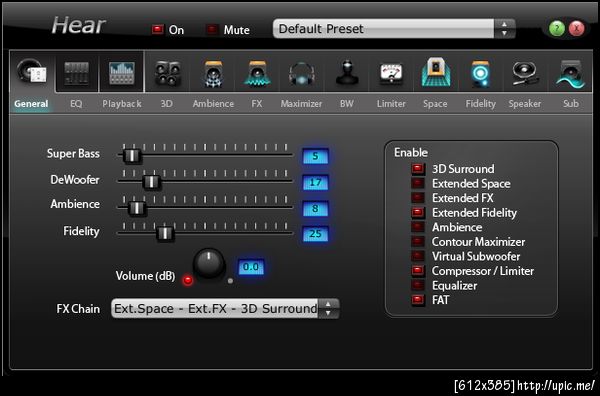
Task: Select the Ambience speaker icon
Action: [213, 73]
